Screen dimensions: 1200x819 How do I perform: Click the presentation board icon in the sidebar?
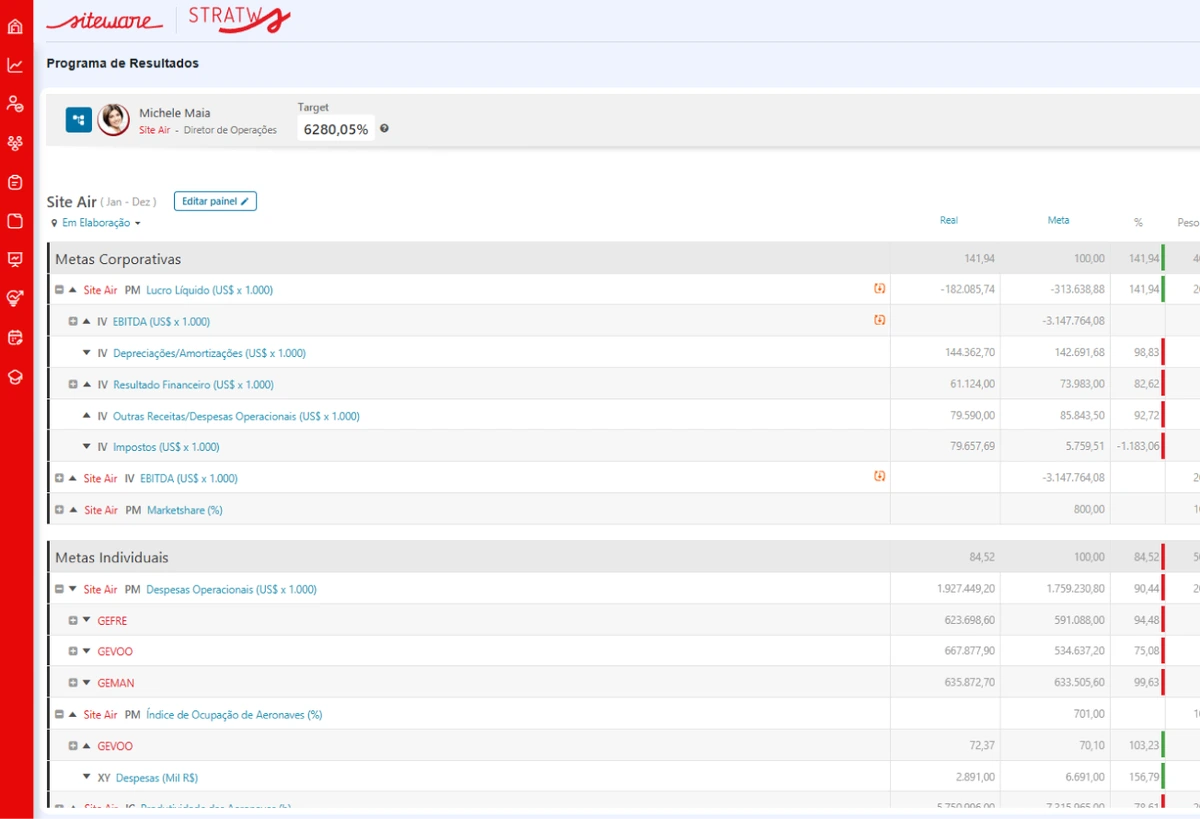[15, 260]
